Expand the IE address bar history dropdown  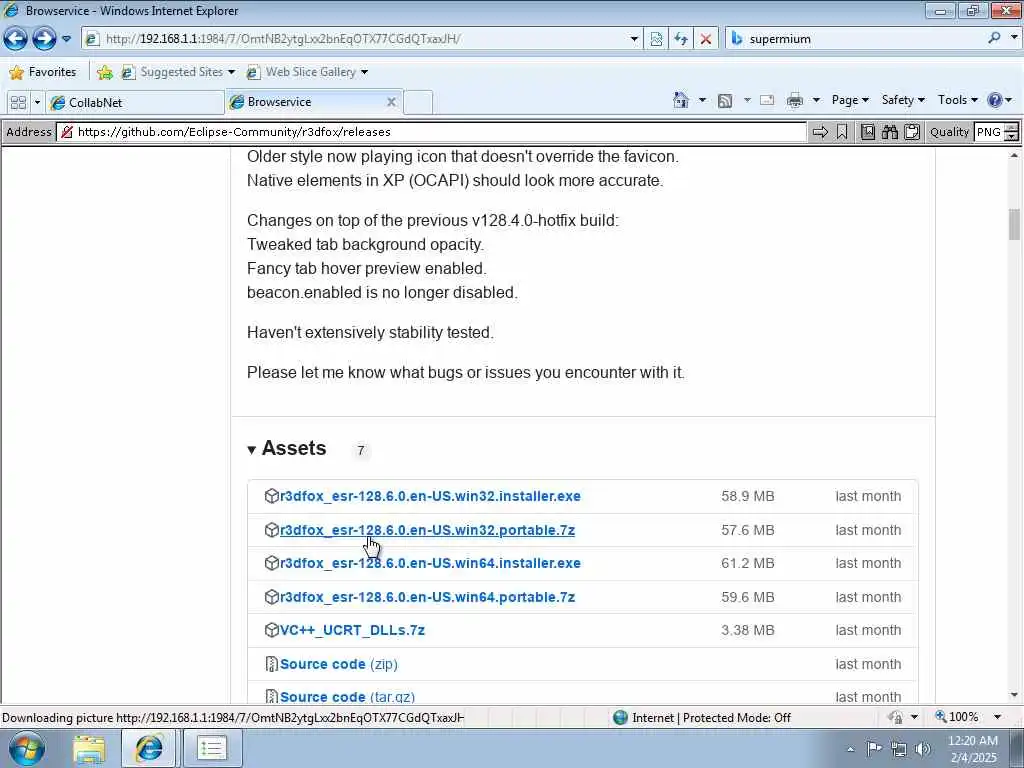[633, 39]
